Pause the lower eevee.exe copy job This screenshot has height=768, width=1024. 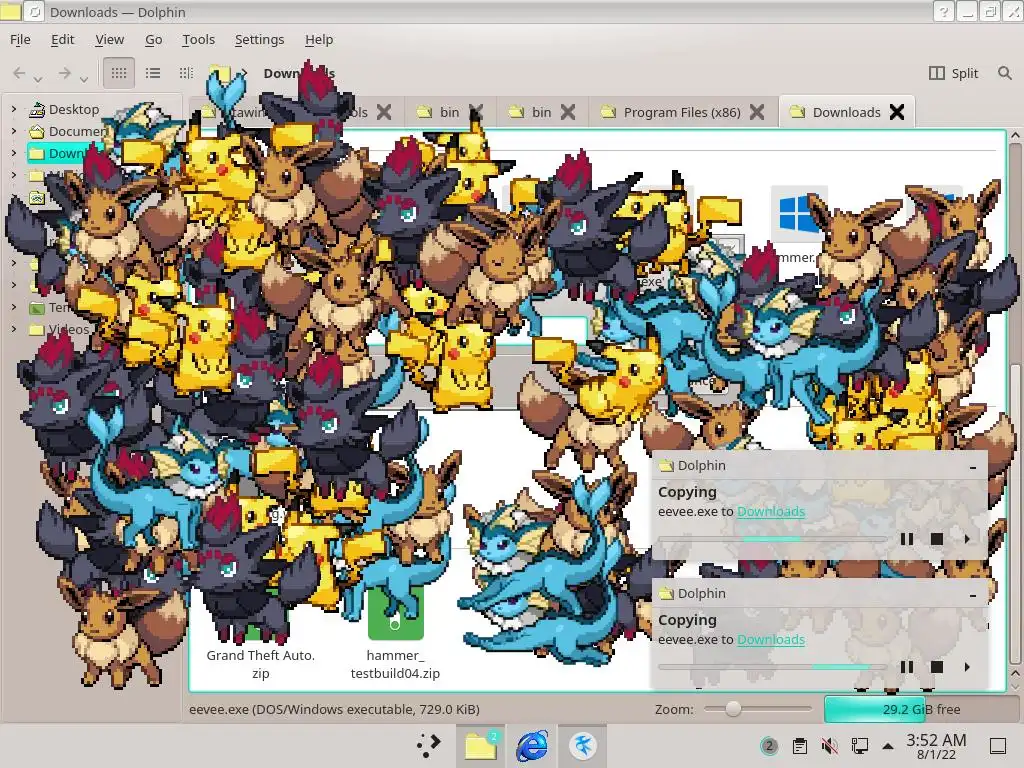coord(906,667)
